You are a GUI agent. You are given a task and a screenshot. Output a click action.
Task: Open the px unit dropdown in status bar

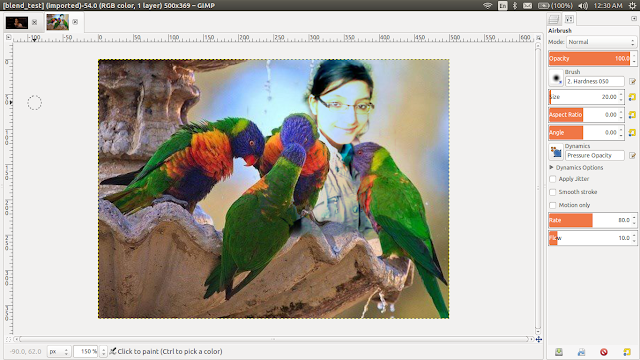59,351
